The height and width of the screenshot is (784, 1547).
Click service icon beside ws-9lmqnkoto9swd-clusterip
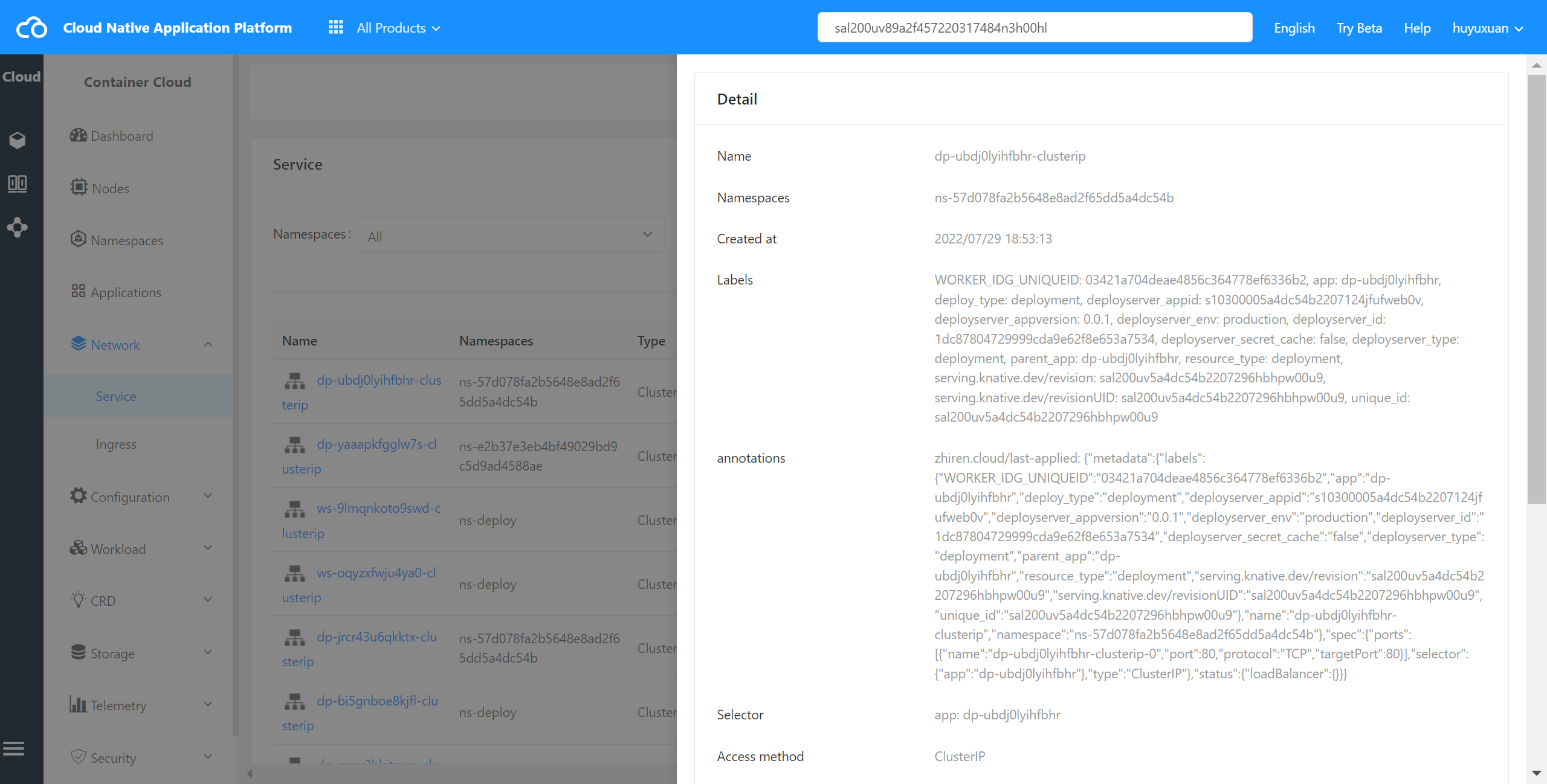pyautogui.click(x=295, y=509)
